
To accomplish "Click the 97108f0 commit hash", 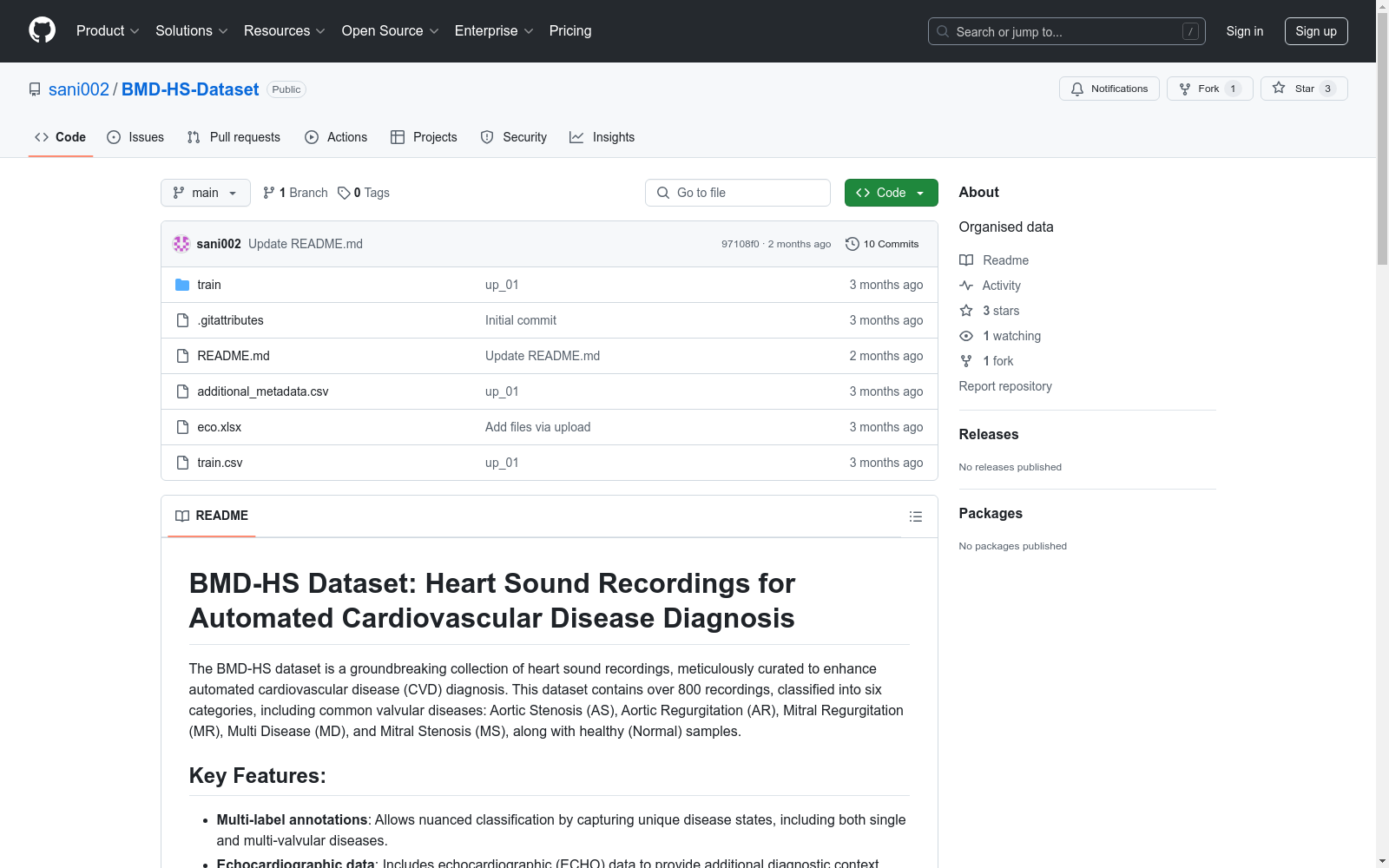I will (740, 244).
